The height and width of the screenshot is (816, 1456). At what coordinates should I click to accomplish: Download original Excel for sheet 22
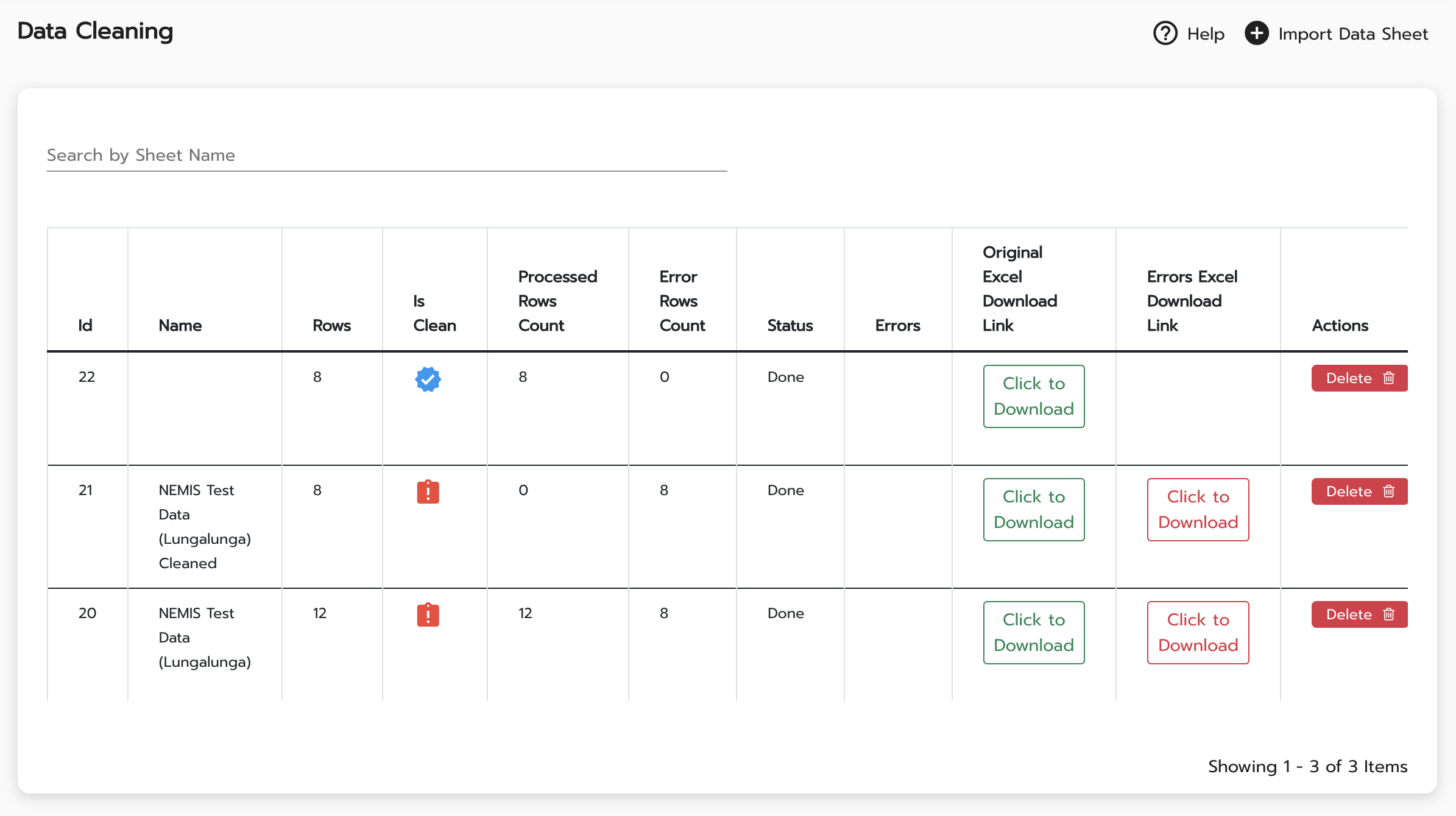pyautogui.click(x=1033, y=396)
